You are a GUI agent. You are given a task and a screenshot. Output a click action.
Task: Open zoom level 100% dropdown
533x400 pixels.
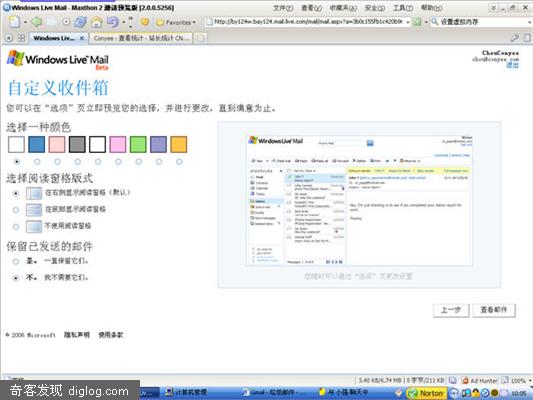tap(530, 381)
